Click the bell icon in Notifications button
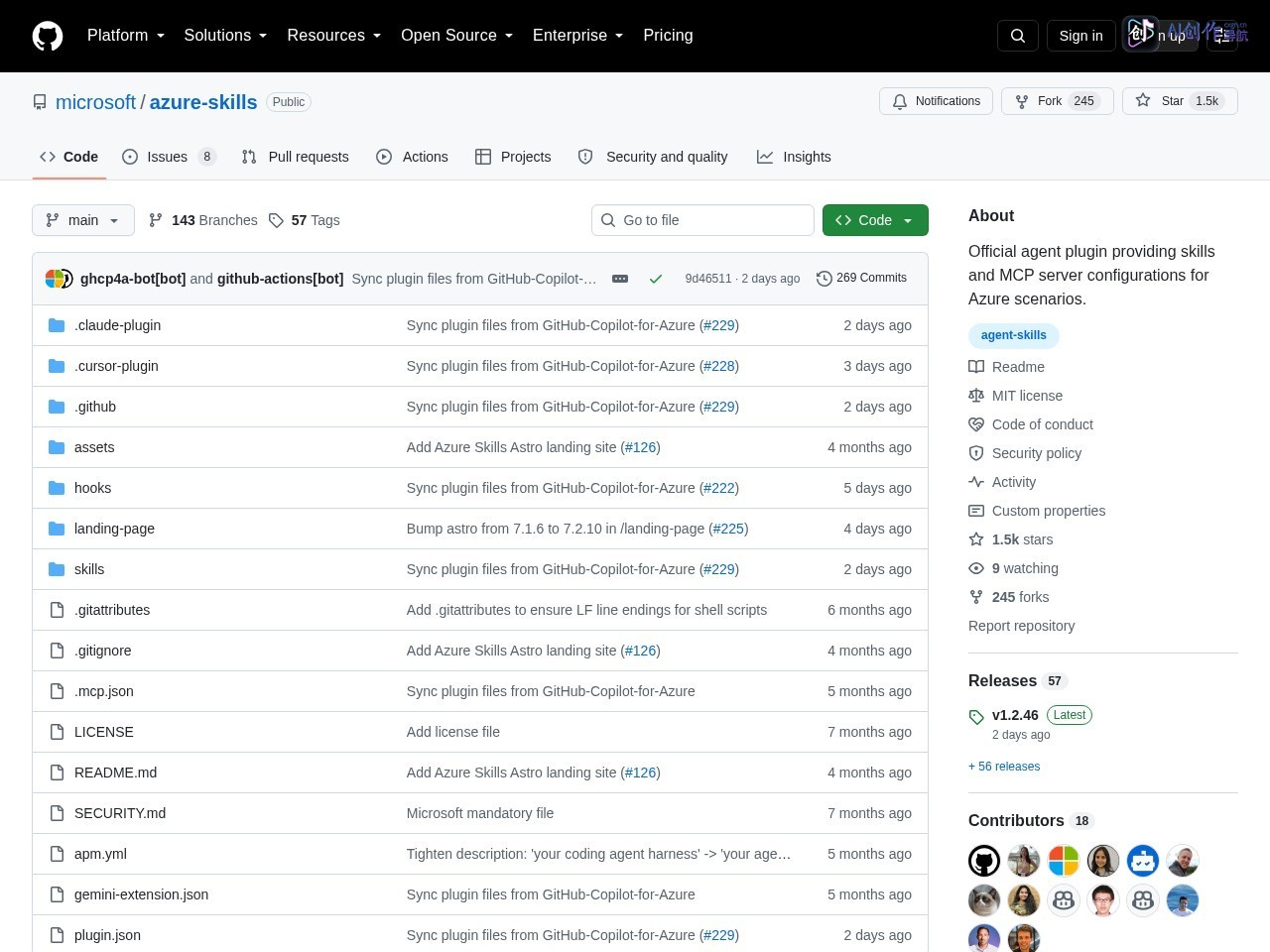Screen dimensions: 1270x952 900,101
